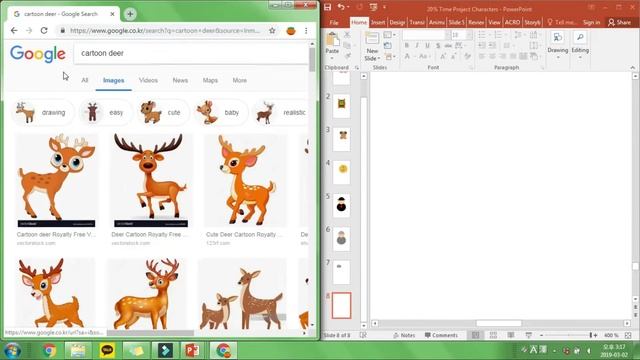This screenshot has height=360, width=640.
Task: Filter images by 'cute' chip
Action: (162, 112)
